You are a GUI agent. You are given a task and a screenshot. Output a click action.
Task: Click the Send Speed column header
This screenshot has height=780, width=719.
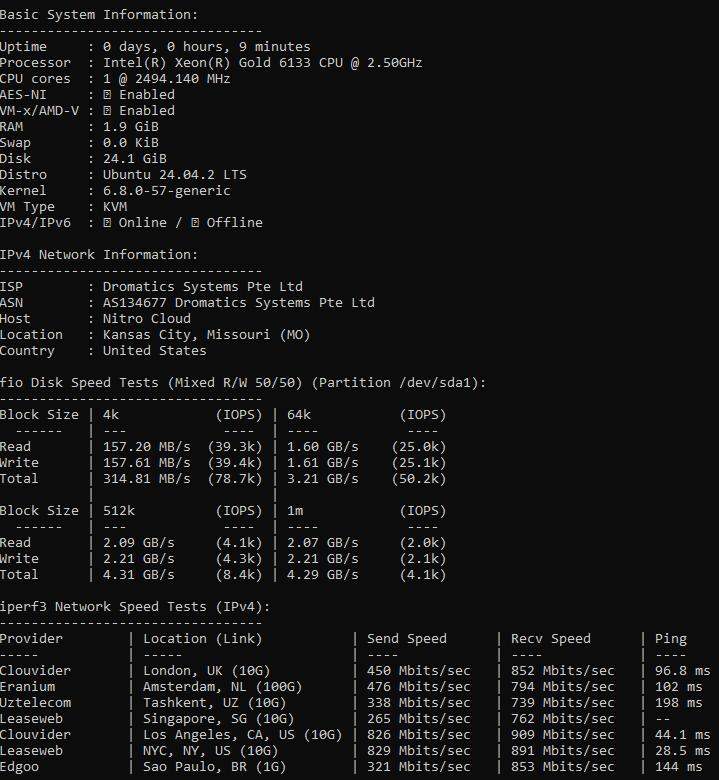407,639
